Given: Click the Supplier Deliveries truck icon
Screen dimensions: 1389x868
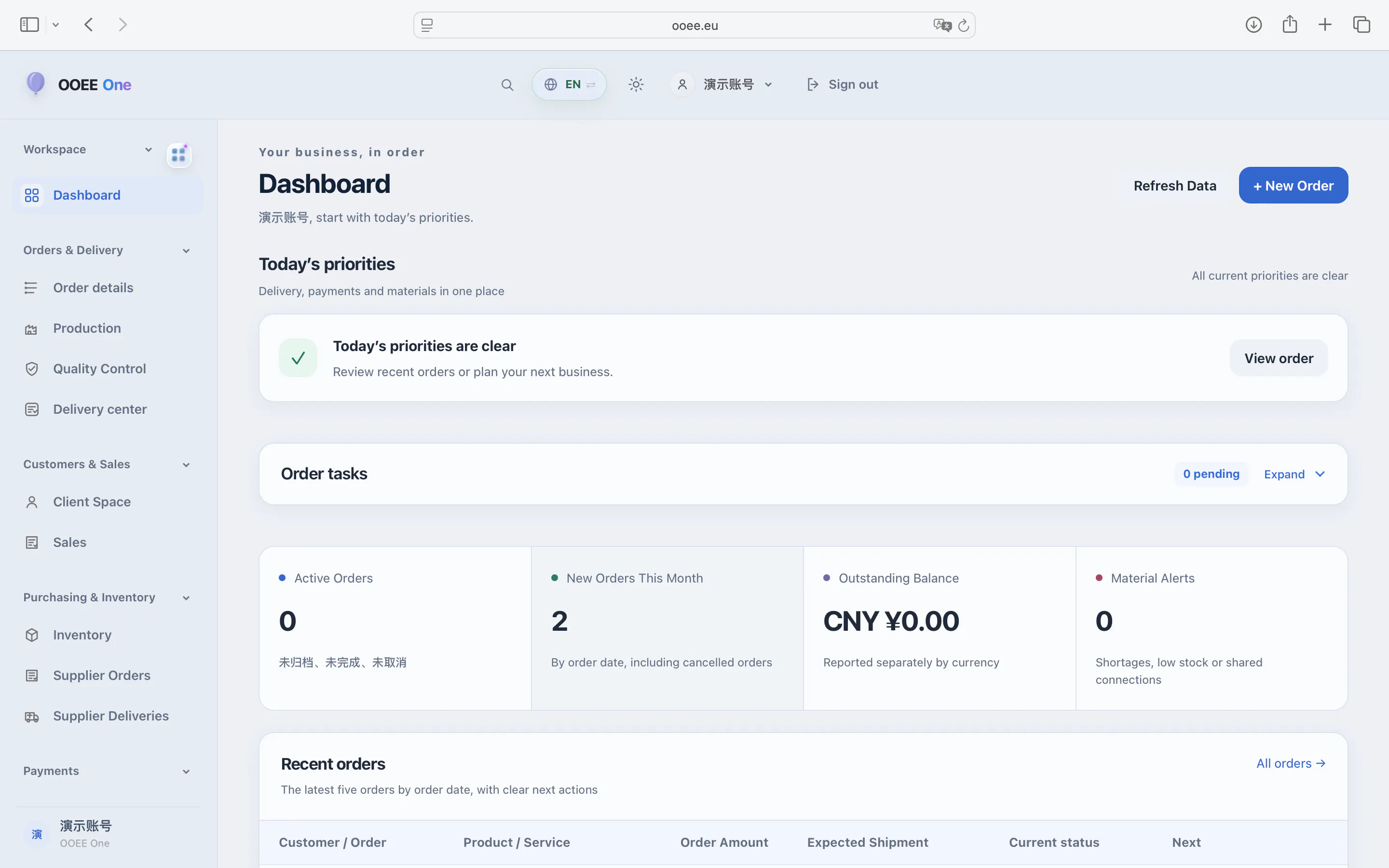Looking at the screenshot, I should [31, 717].
